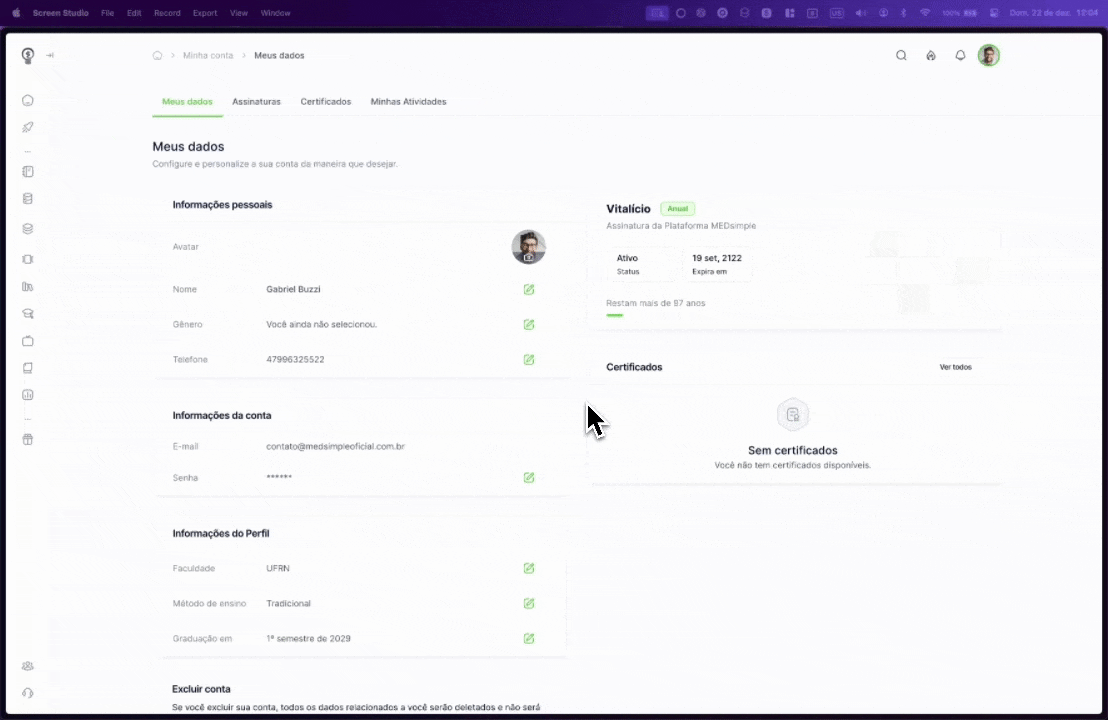Click the Minha conta breadcrumb link
The width and height of the screenshot is (1108, 720).
(x=208, y=56)
